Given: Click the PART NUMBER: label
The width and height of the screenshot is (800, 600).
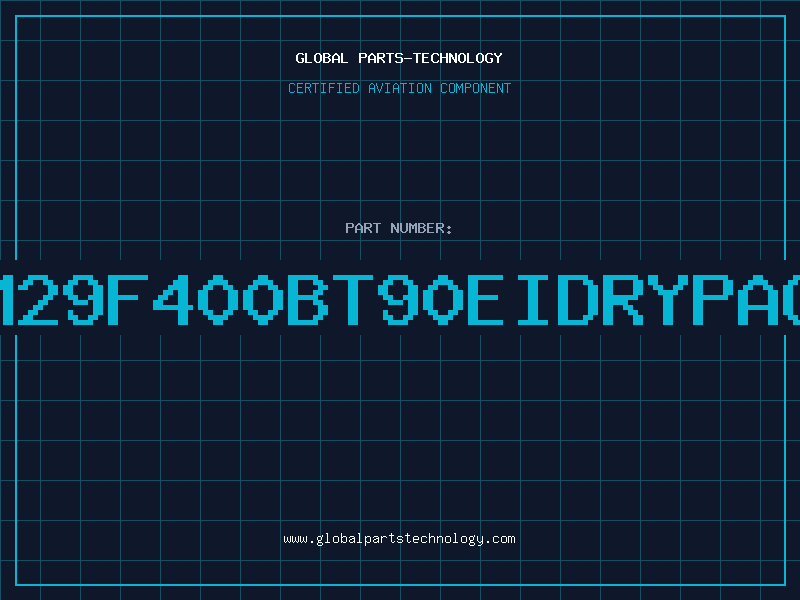Looking at the screenshot, I should [399, 228].
